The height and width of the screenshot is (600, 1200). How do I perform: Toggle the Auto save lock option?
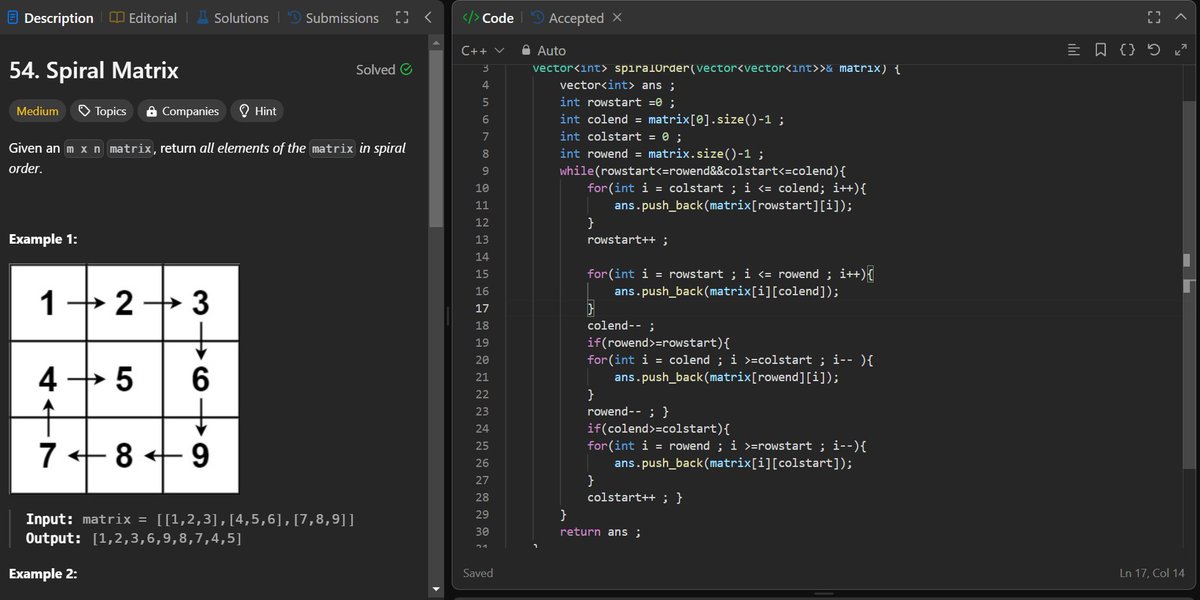coord(526,50)
